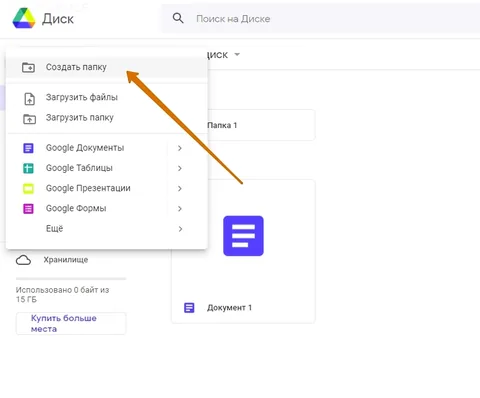480x398 pixels.
Task: Click the file upload icon
Action: tap(29, 99)
